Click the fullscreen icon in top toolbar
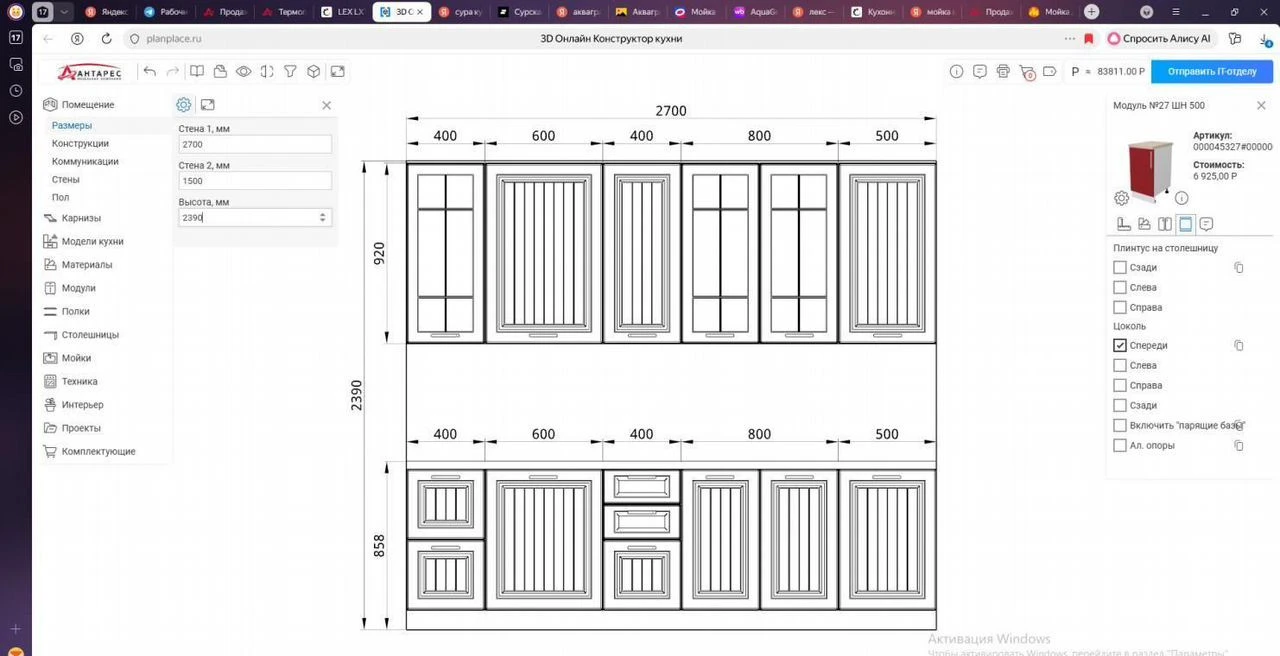This screenshot has width=1280, height=656. [338, 71]
